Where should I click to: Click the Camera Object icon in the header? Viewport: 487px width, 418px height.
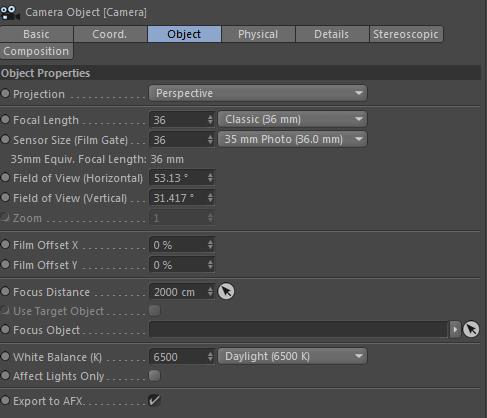click(x=9, y=12)
